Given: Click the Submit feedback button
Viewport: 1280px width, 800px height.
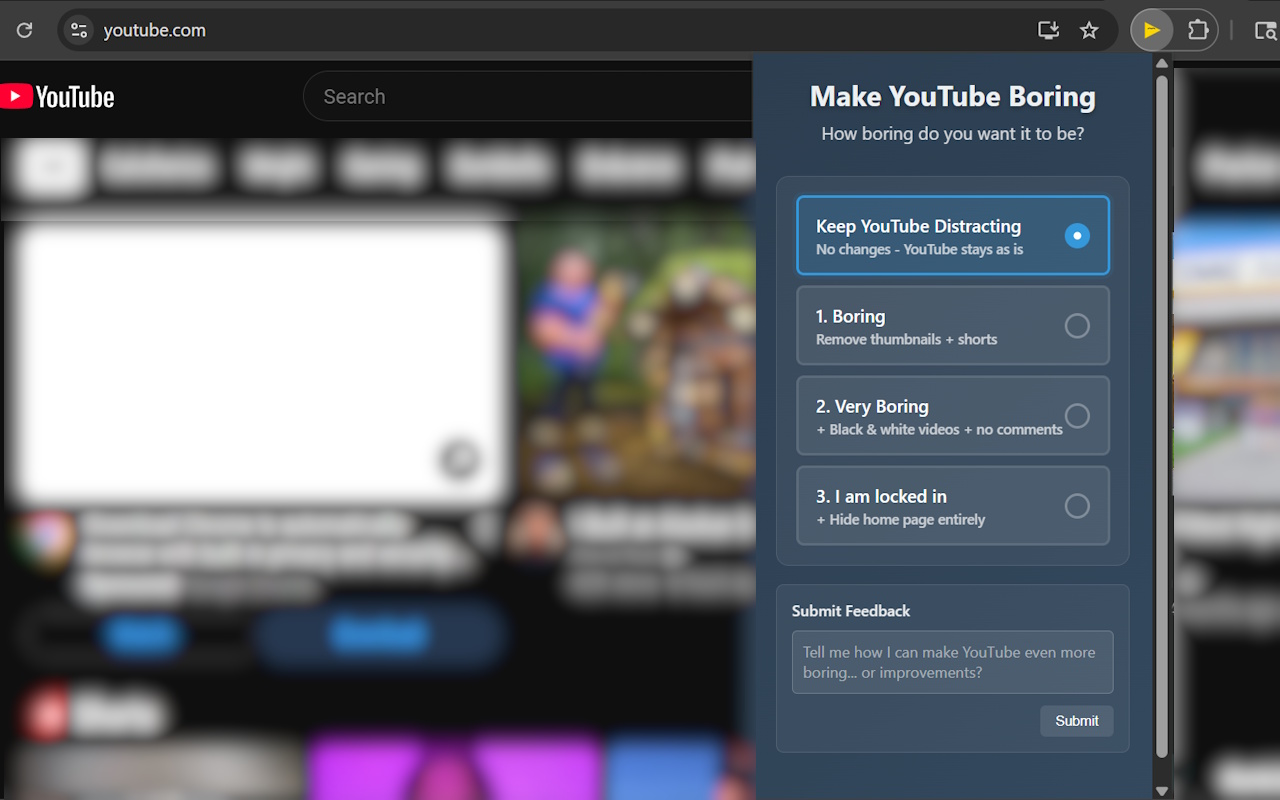Looking at the screenshot, I should [1076, 720].
